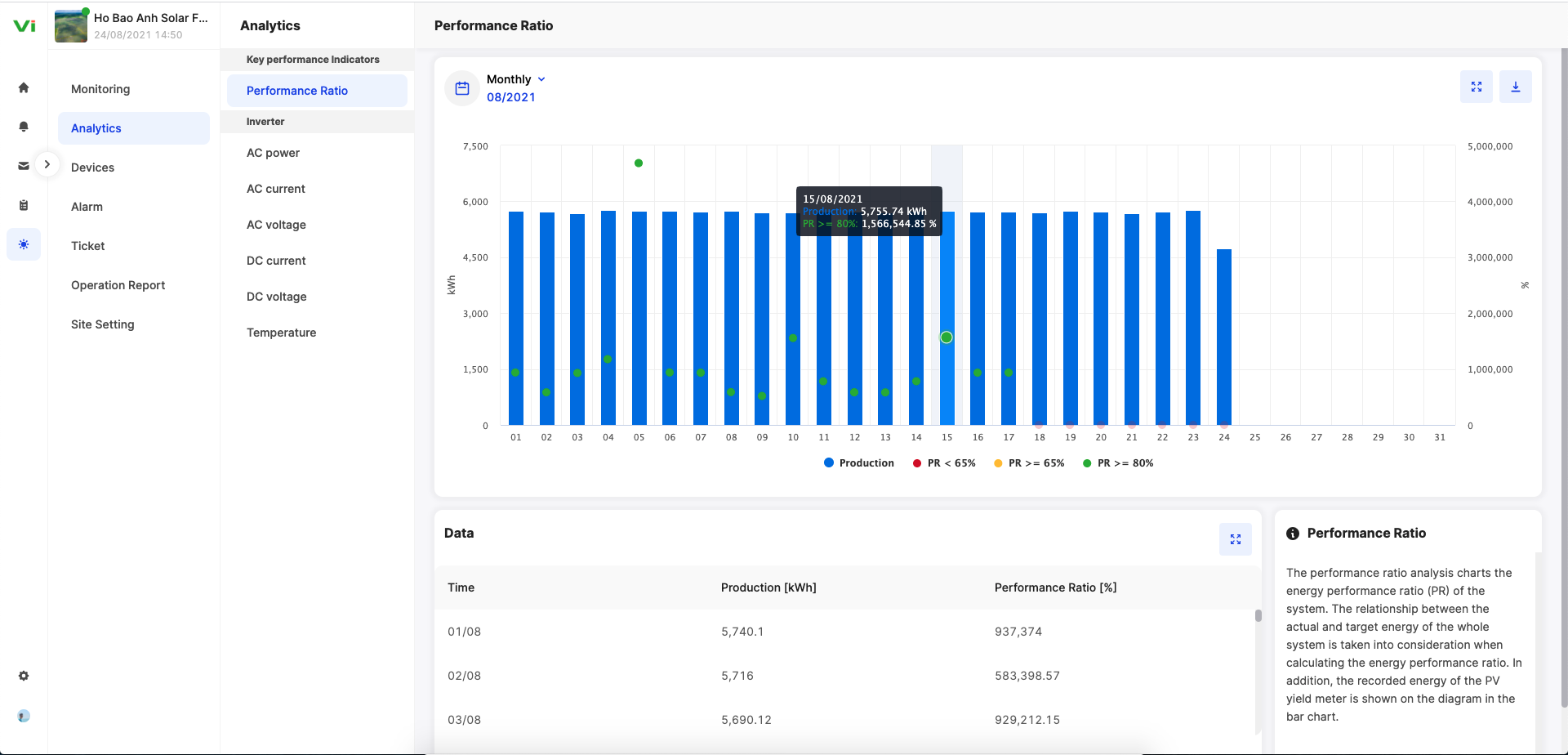Image resolution: width=1568 pixels, height=755 pixels.
Task: Click the home icon in left sidebar
Action: click(x=24, y=88)
